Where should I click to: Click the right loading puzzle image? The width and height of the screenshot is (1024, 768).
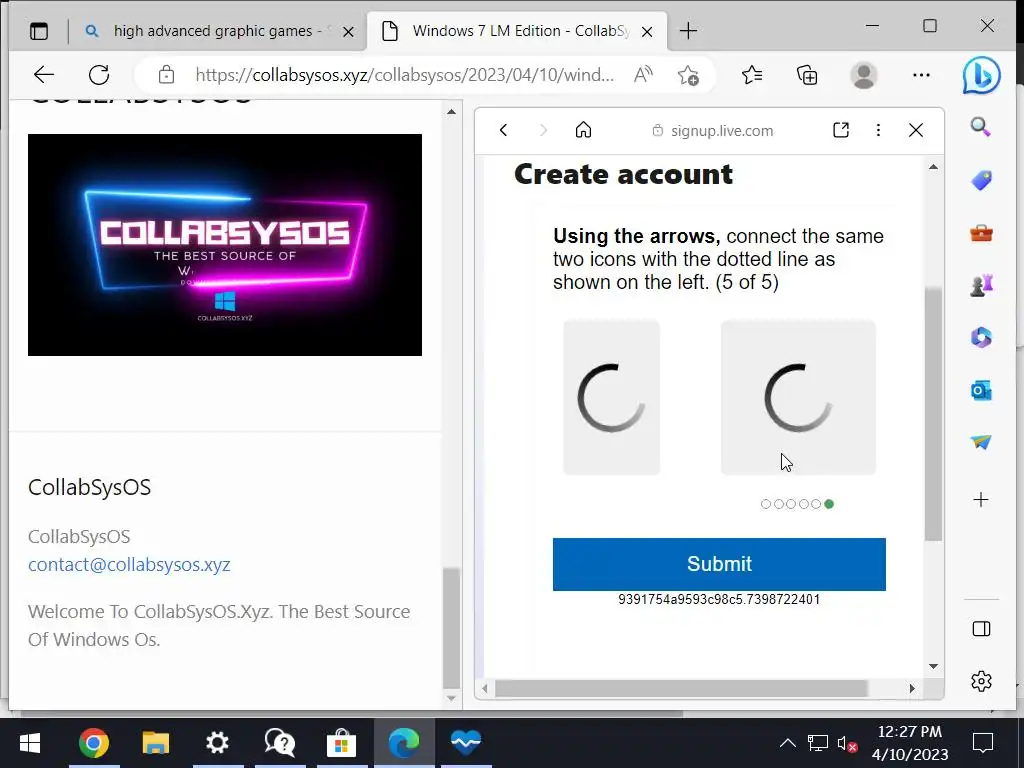[x=798, y=397]
